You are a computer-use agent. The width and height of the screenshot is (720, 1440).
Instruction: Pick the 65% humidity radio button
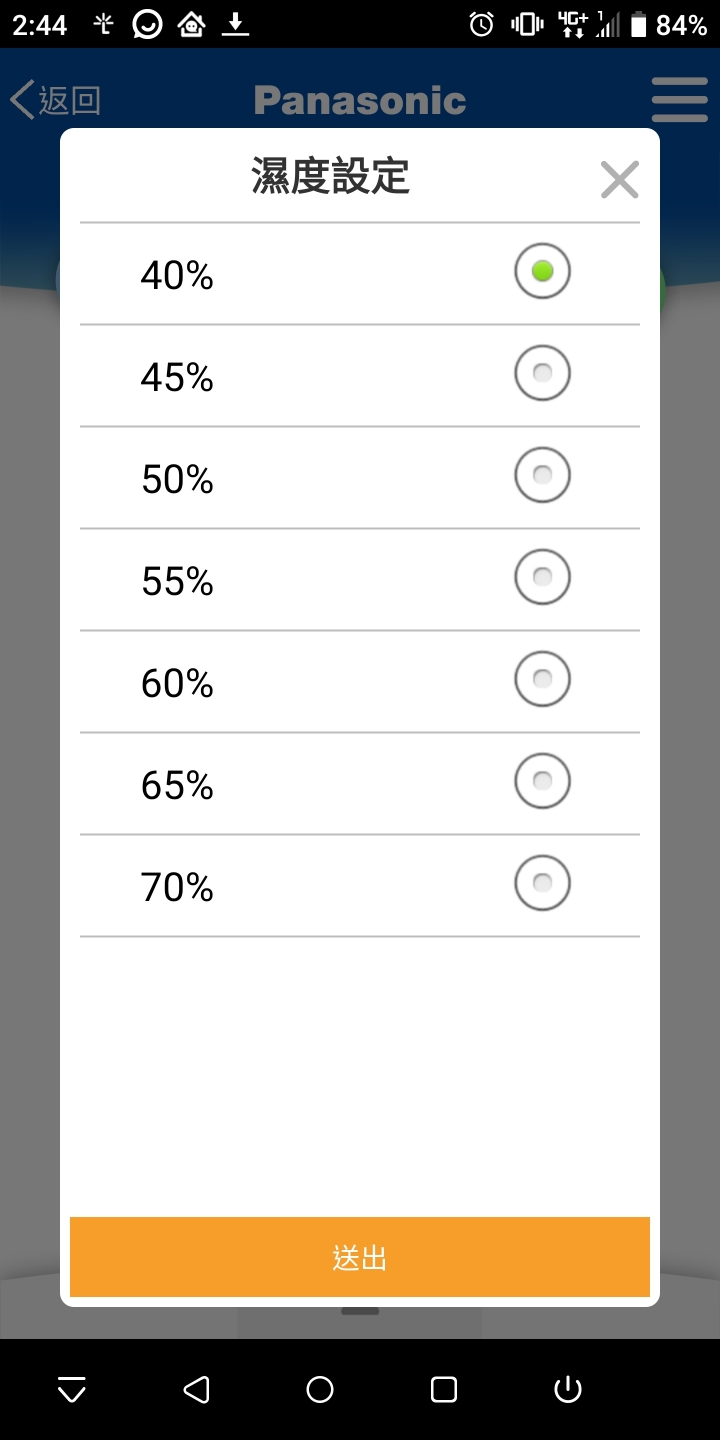tap(542, 781)
